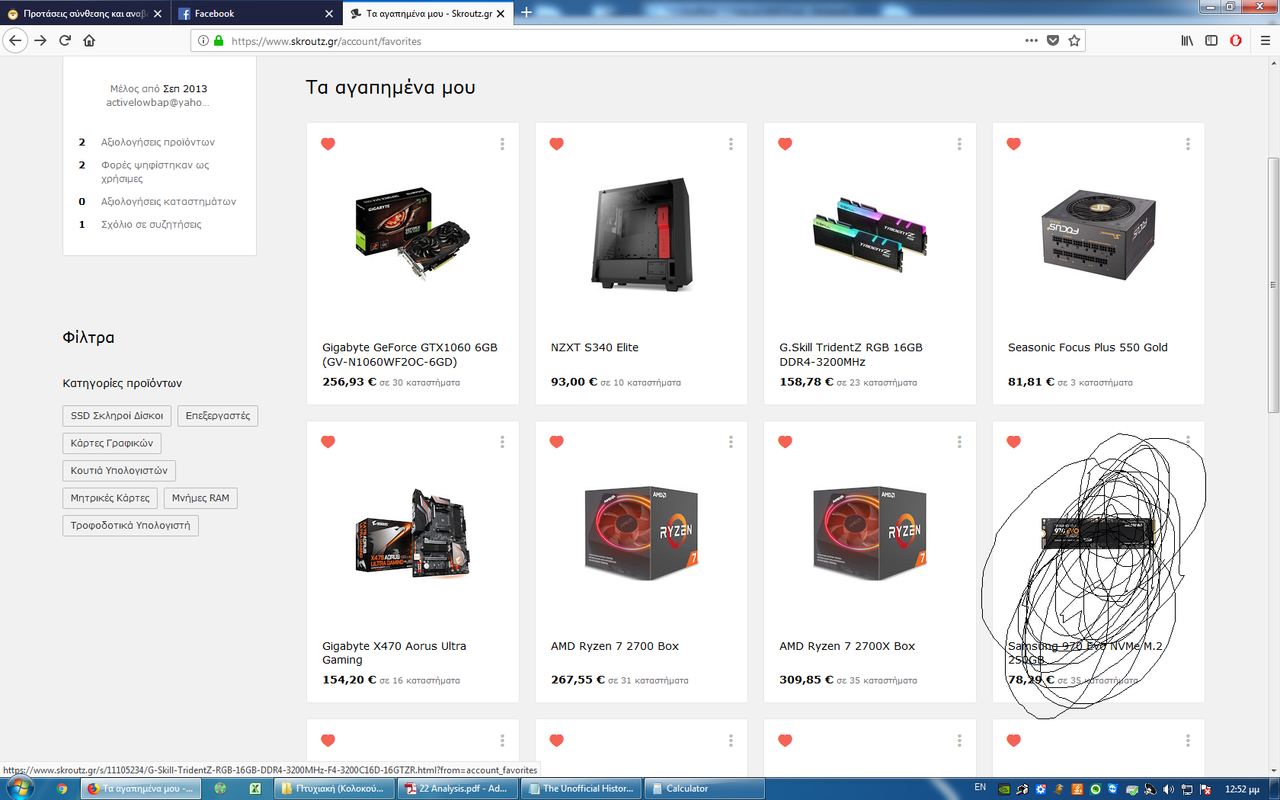Image resolution: width=1280 pixels, height=800 pixels.
Task: Click the browser forward arrow
Action: tap(40, 41)
